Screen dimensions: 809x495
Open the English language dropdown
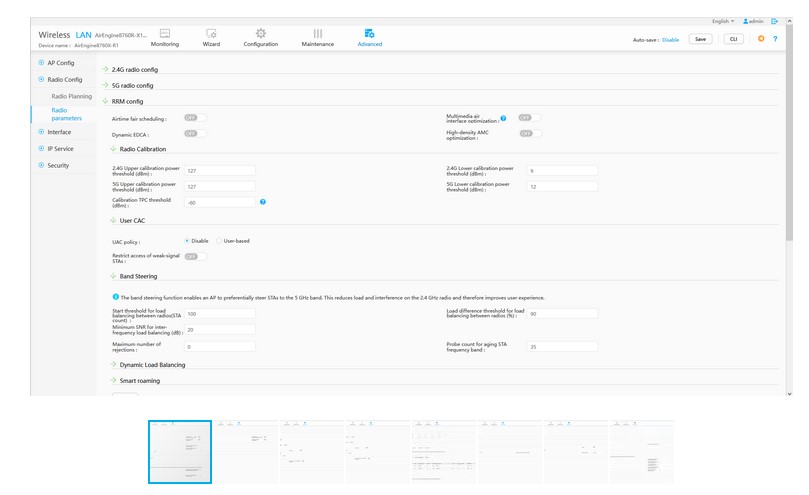click(722, 20)
